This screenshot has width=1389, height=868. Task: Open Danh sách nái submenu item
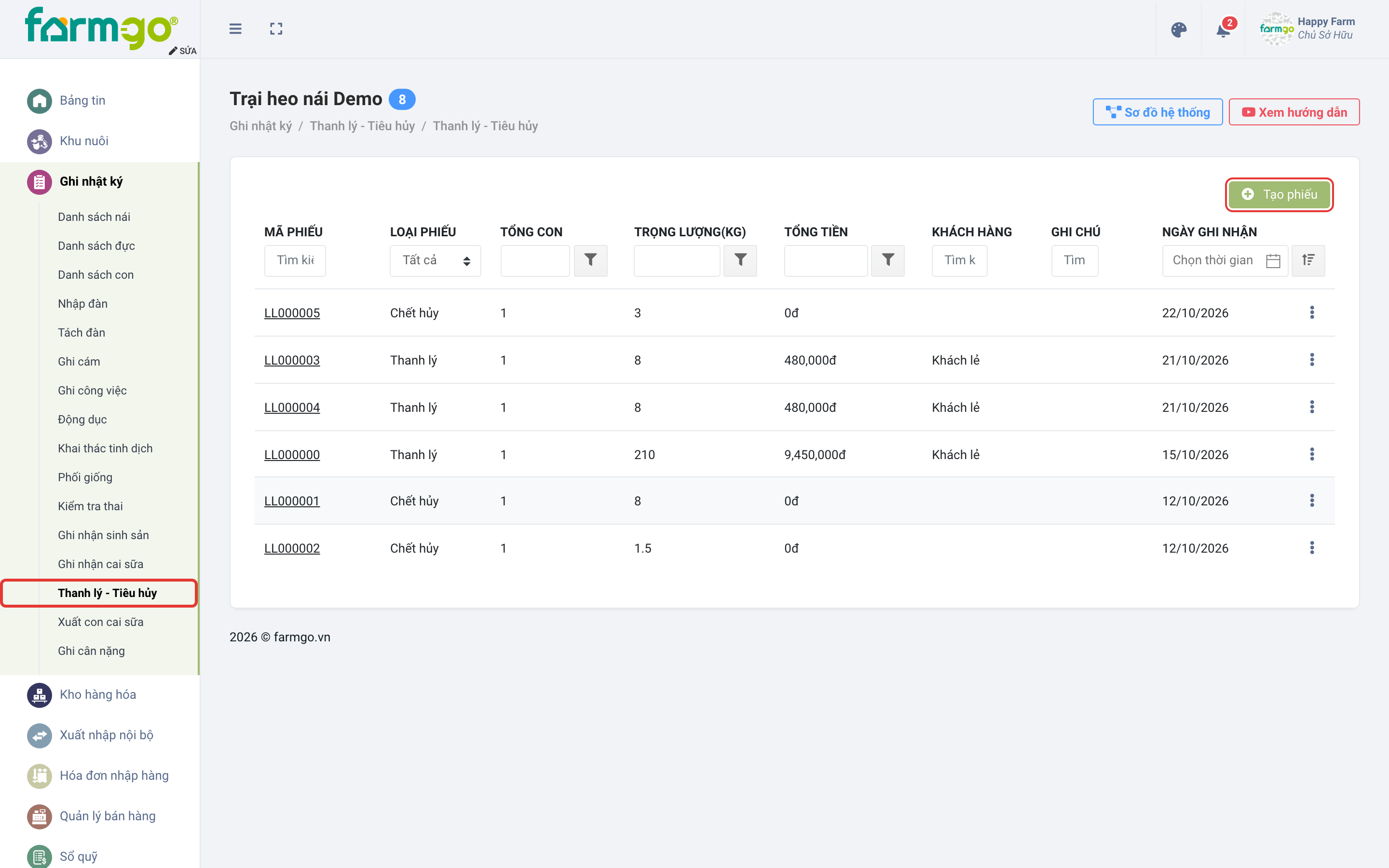coord(94,217)
